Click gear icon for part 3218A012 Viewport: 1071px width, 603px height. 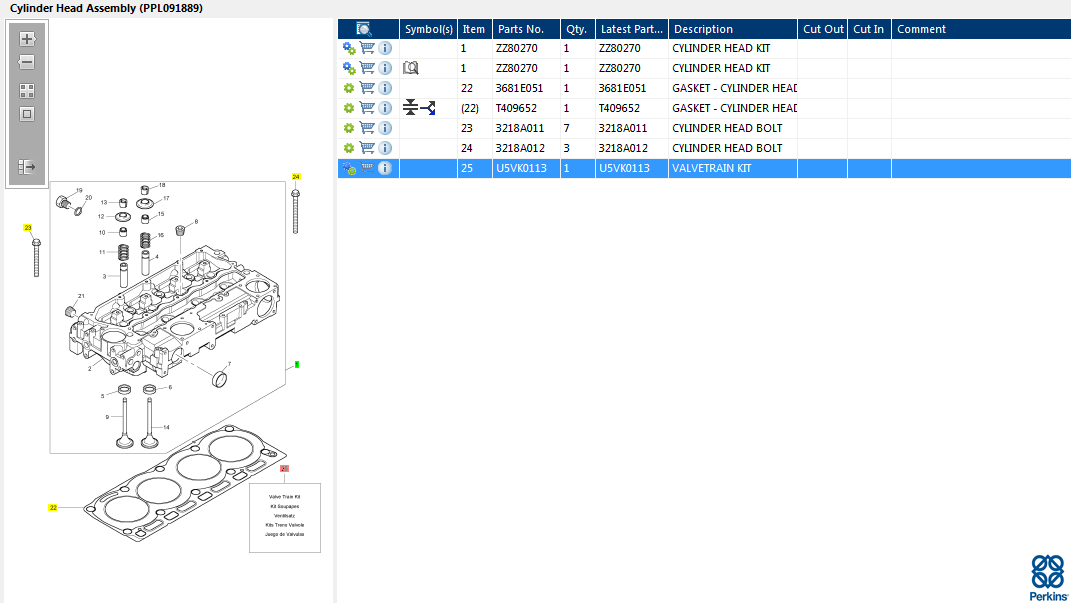pyautogui.click(x=349, y=148)
